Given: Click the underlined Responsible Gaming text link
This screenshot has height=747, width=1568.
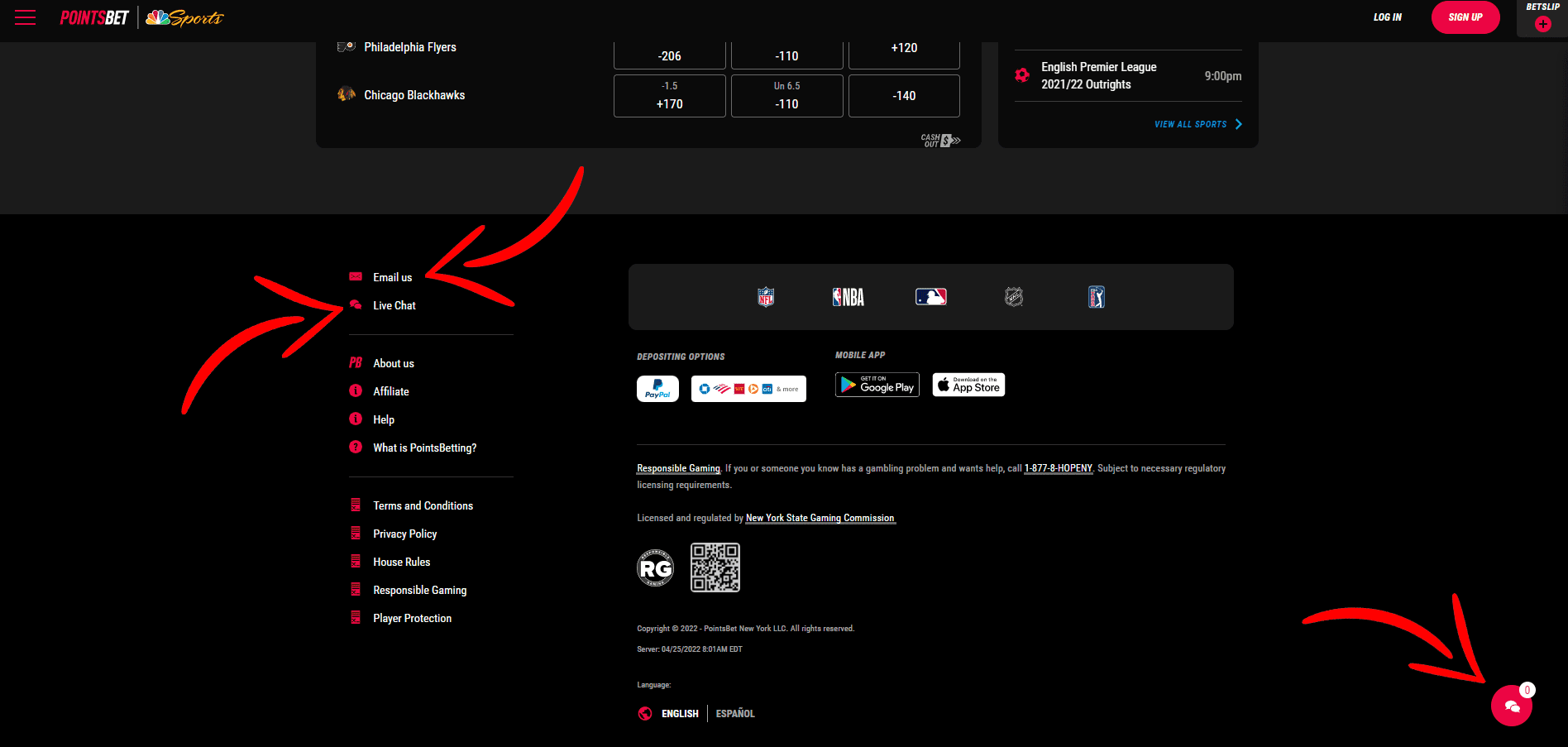Looking at the screenshot, I should [x=678, y=468].
